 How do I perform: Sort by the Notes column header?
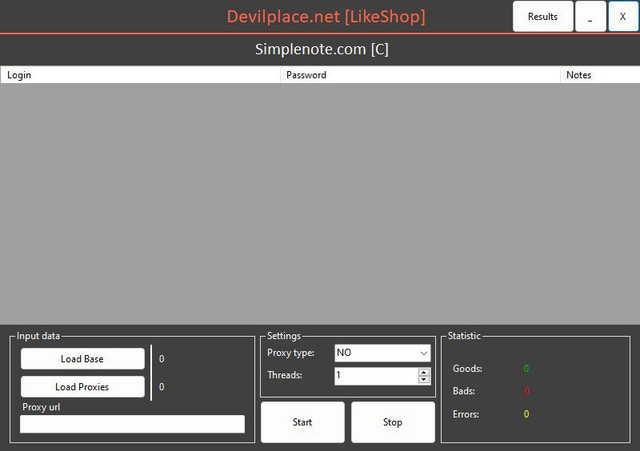coord(600,75)
